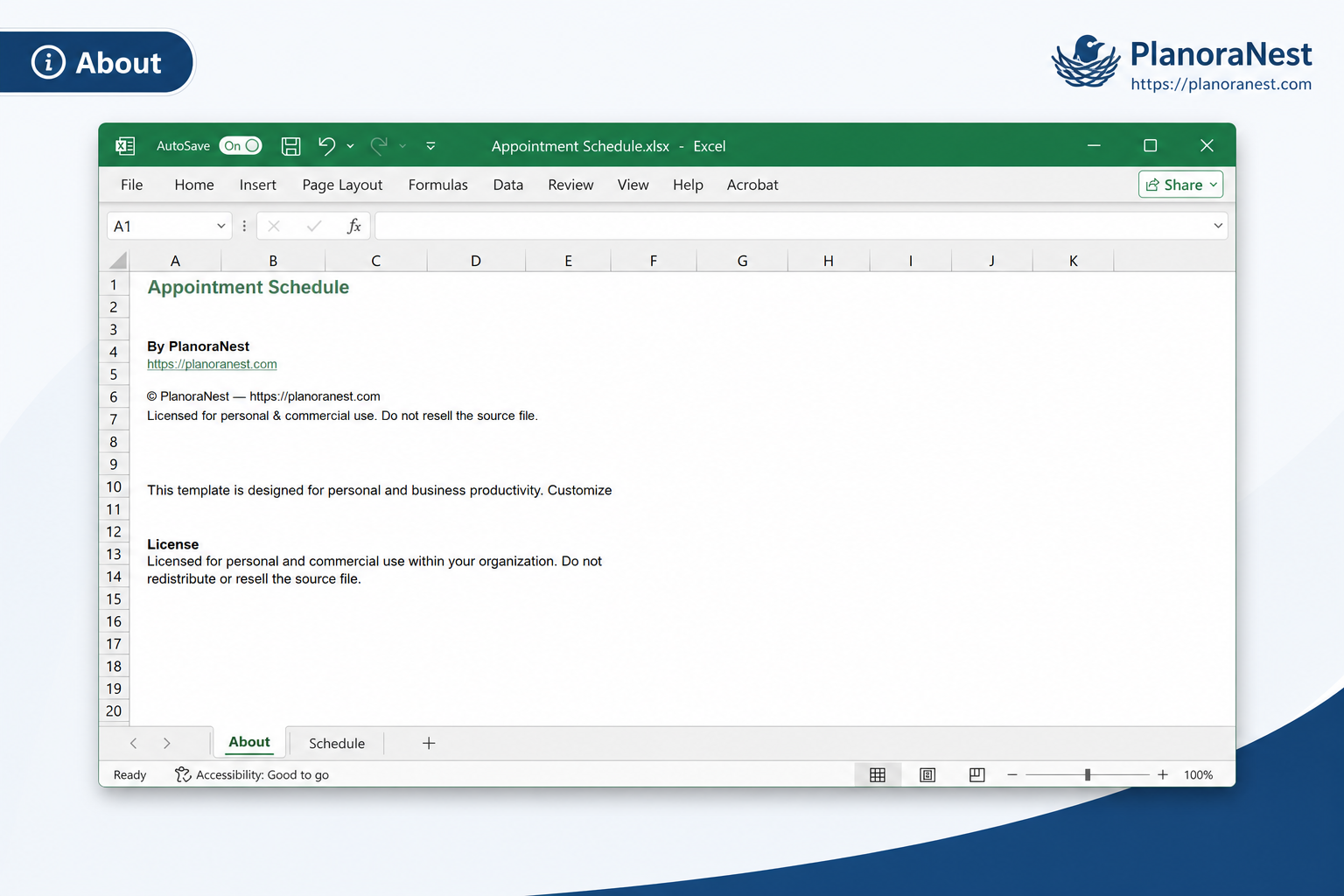Click Accessibility: Good to go status
This screenshot has height=896, width=1344.
point(252,774)
